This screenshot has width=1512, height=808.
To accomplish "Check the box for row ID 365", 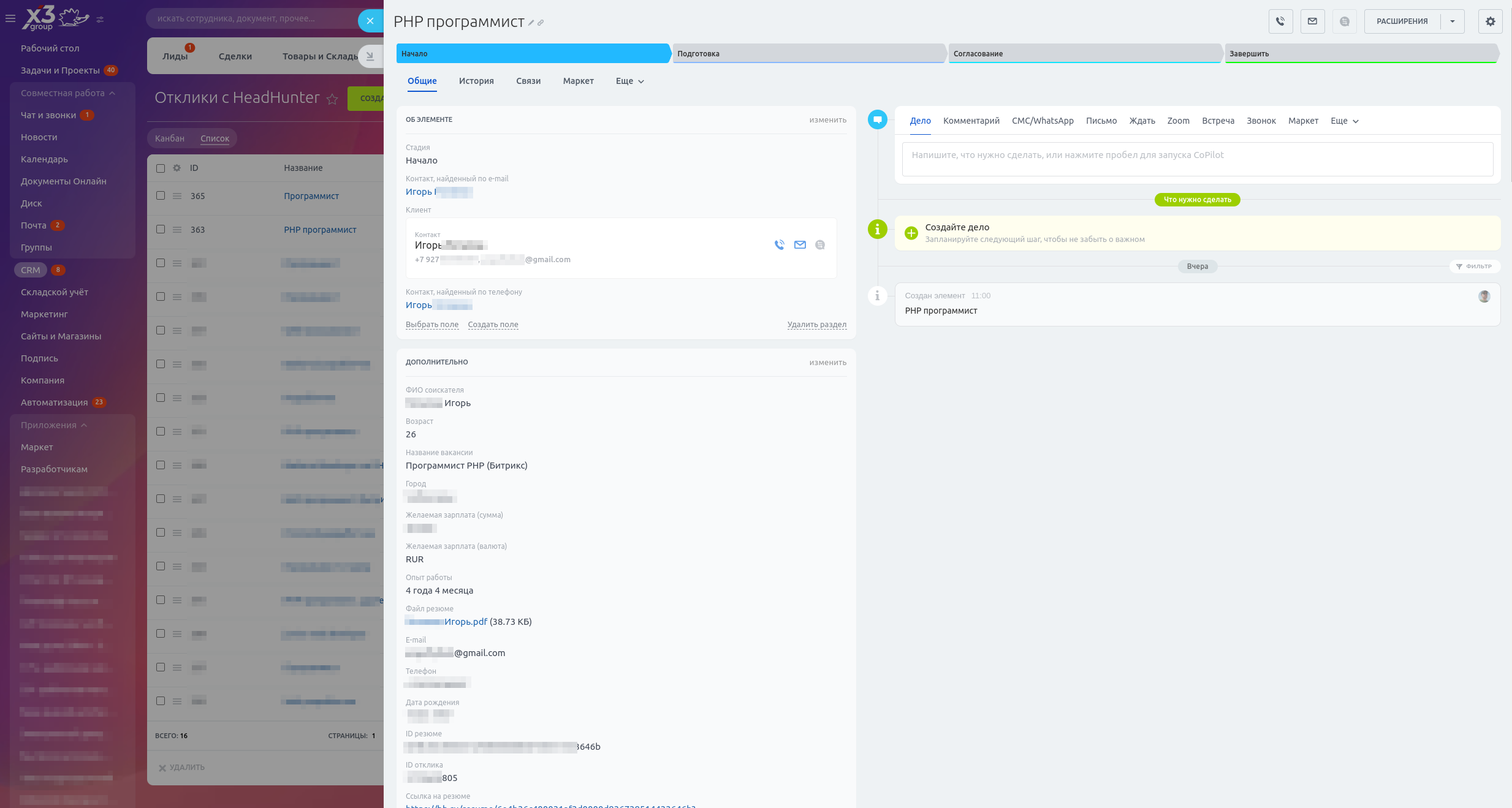I will click(161, 196).
